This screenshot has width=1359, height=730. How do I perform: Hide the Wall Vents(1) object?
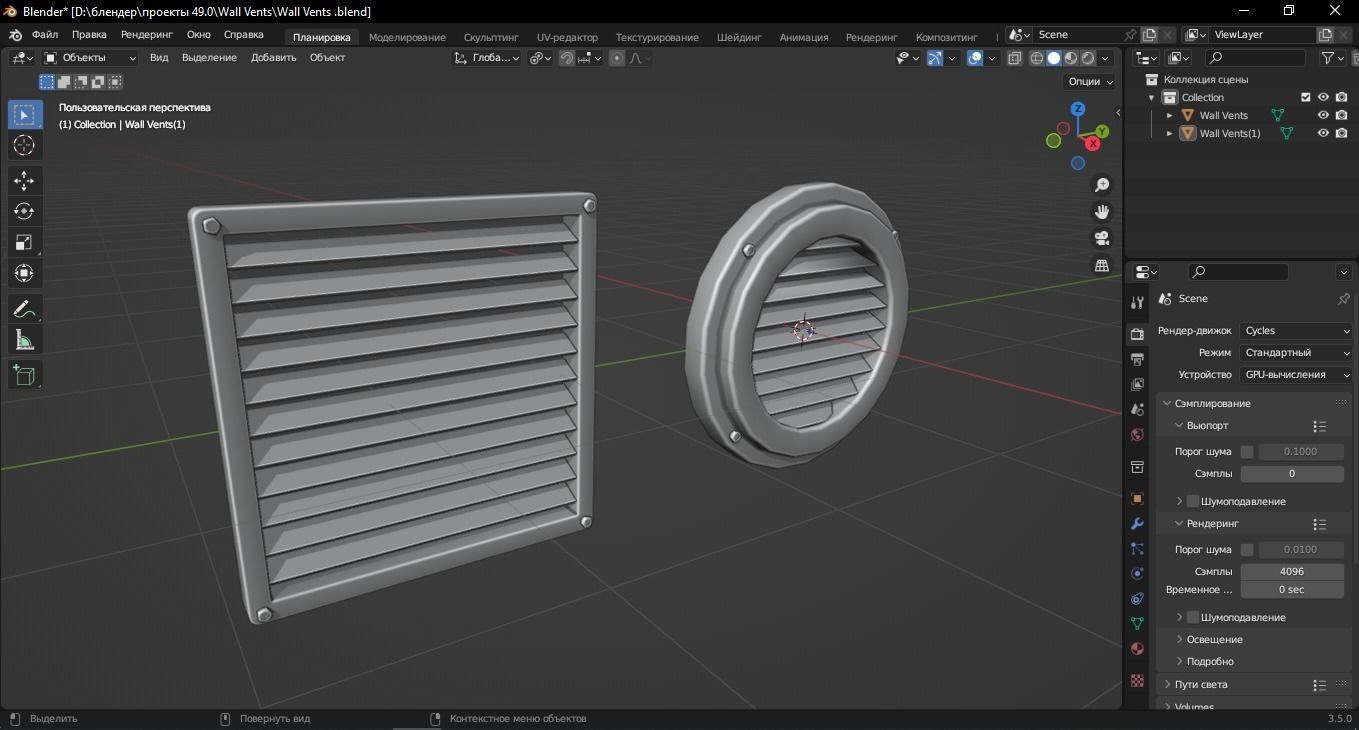point(1323,133)
